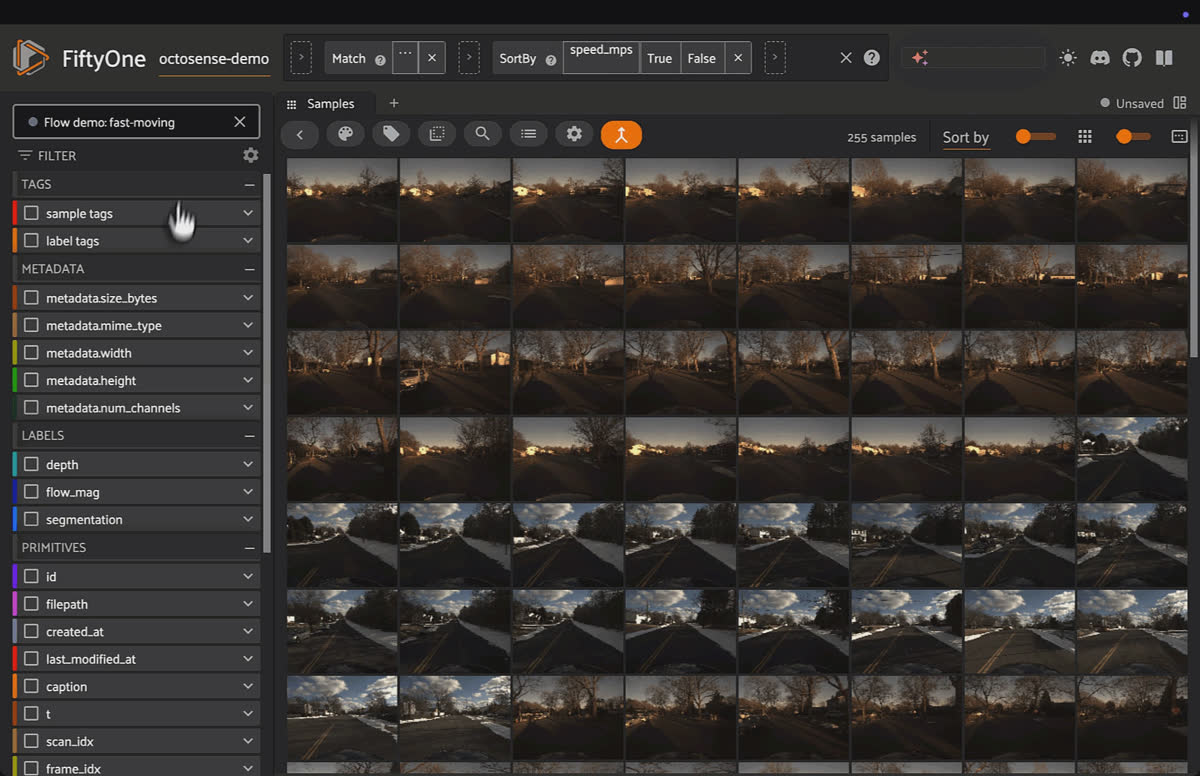Image resolution: width=1200 pixels, height=776 pixels.
Task: Check the caption field checkbox
Action: click(x=32, y=686)
